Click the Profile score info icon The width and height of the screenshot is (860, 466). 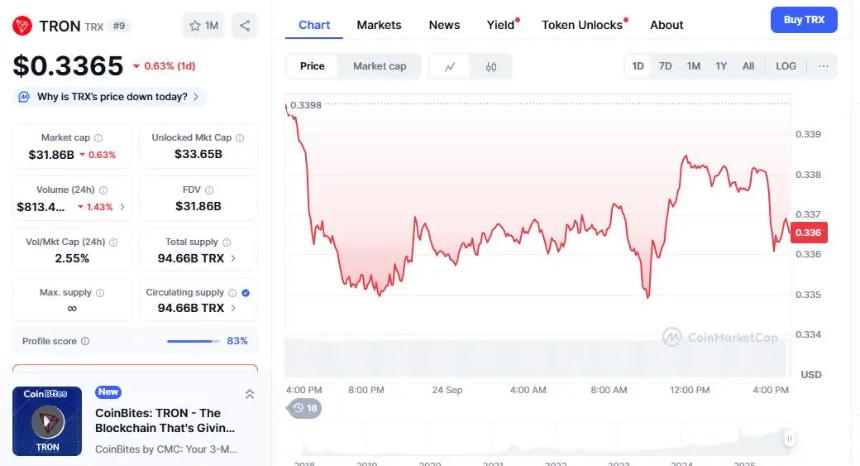tap(85, 341)
